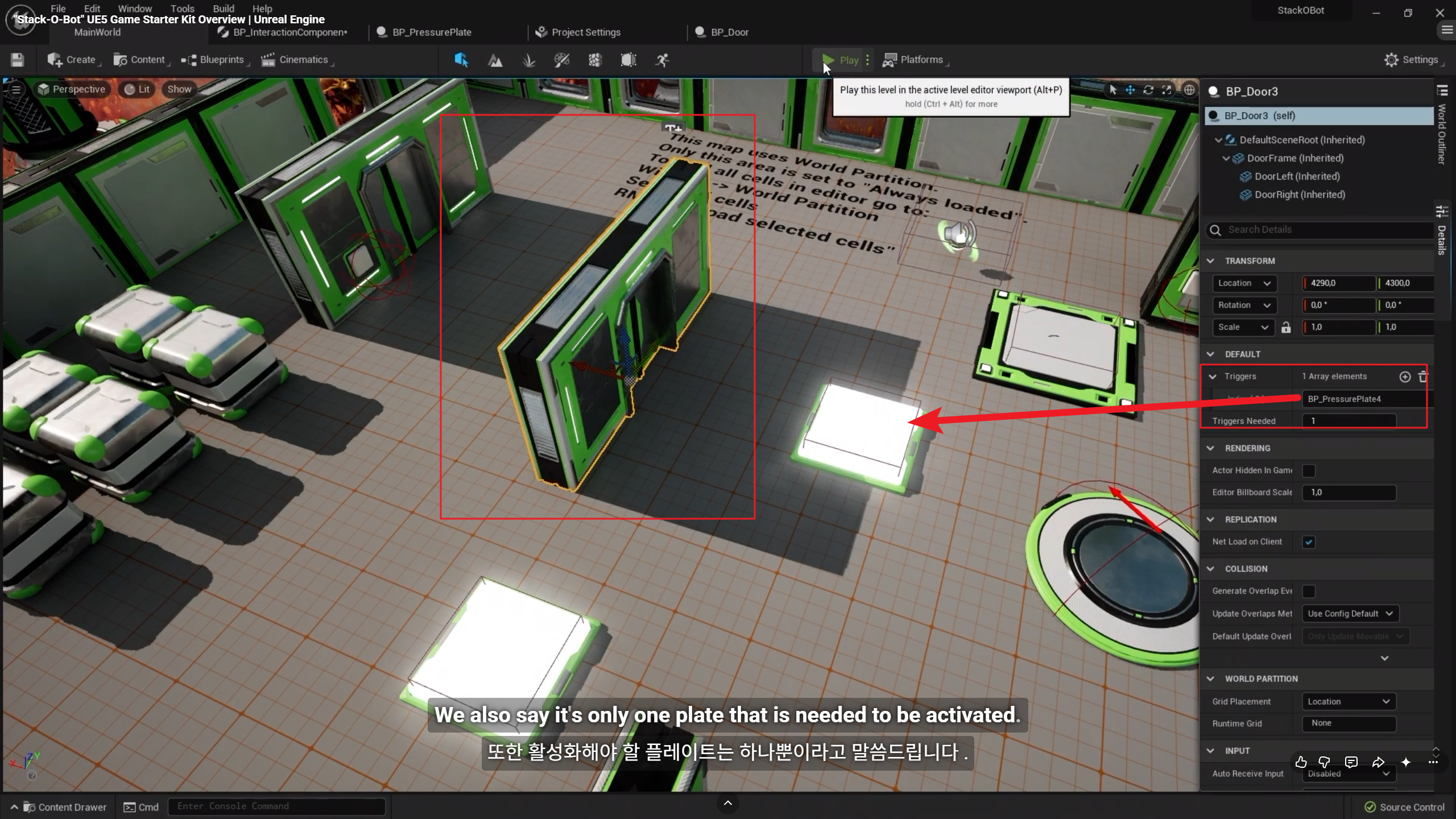Collapse the DEFAULT section
This screenshot has height=819, width=1456.
coord(1211,354)
